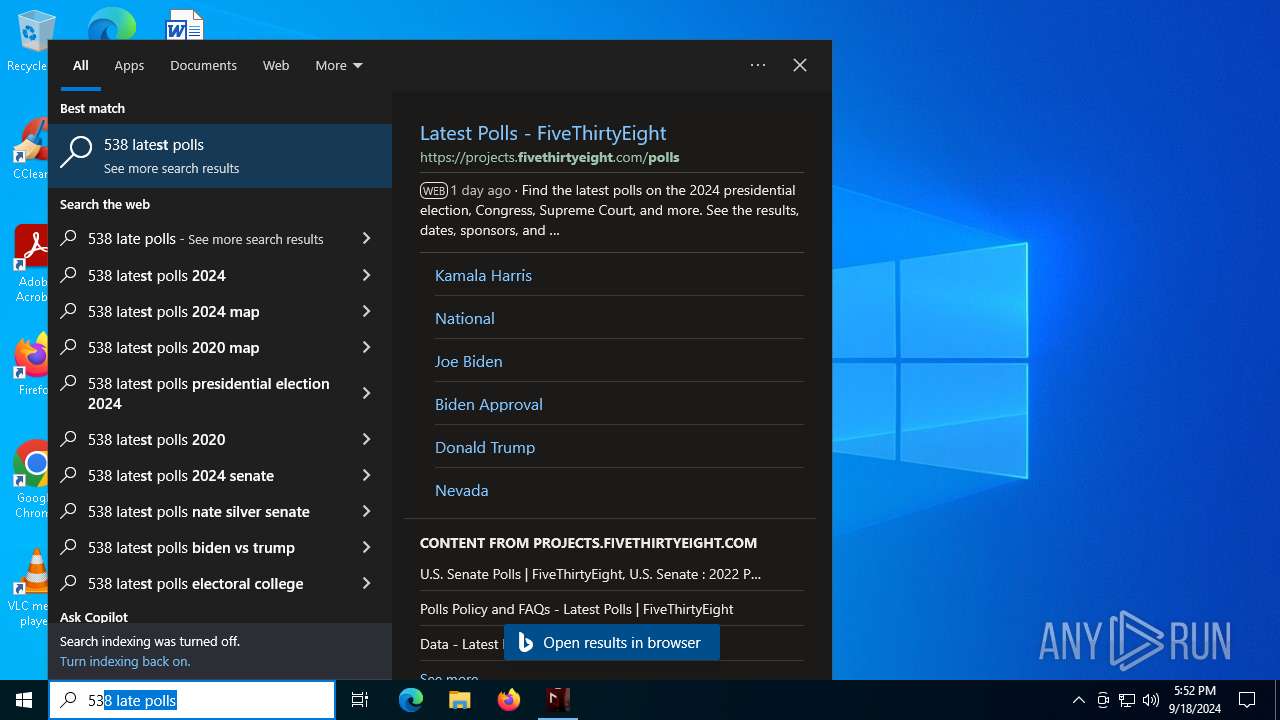Image resolution: width=1280 pixels, height=720 pixels.
Task: Close the search panel with X
Action: [x=800, y=65]
